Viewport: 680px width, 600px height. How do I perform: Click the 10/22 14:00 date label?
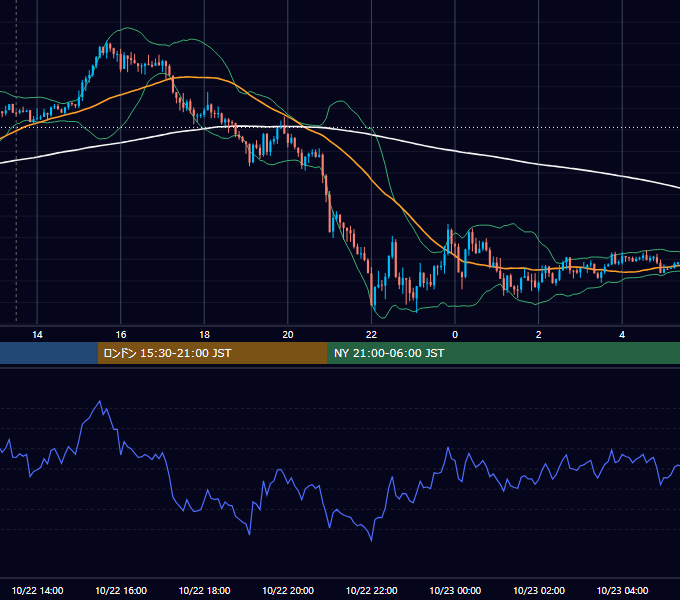tap(37, 590)
